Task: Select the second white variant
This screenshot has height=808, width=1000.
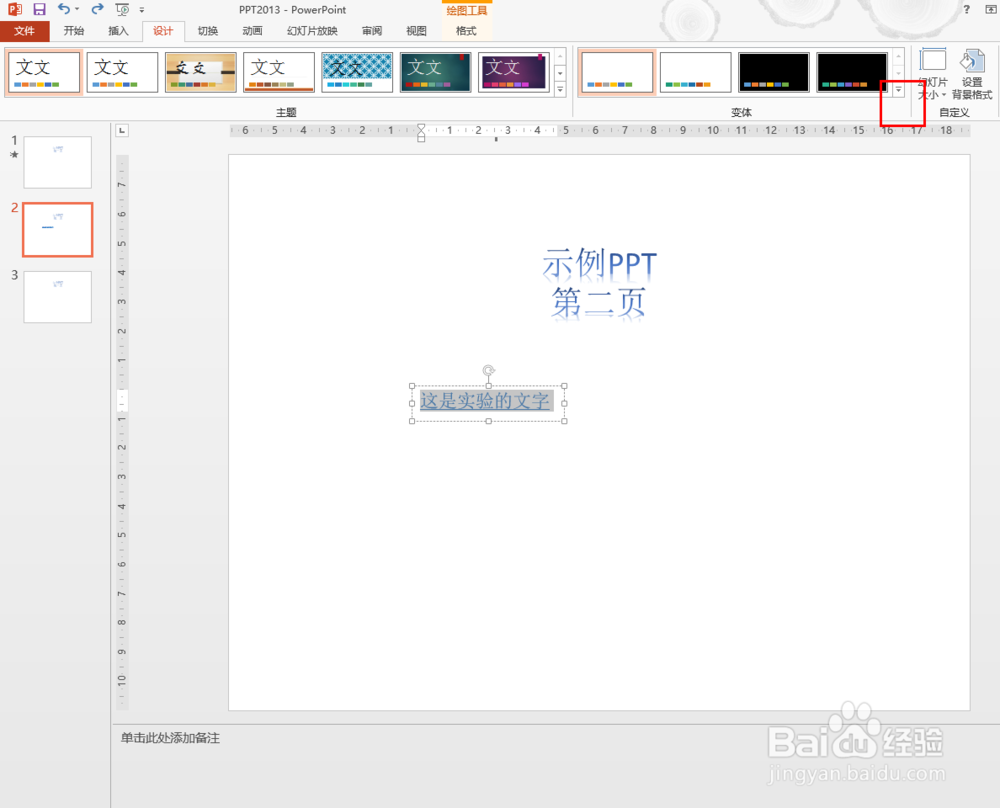Action: coord(696,73)
